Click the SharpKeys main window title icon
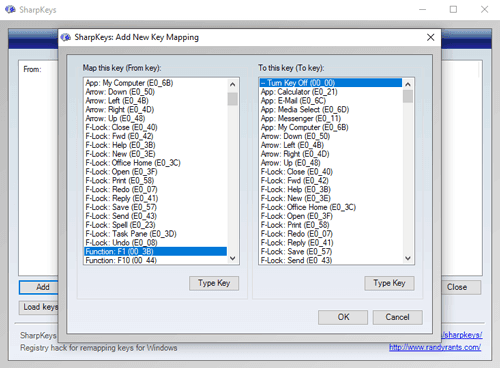The width and height of the screenshot is (500, 368). coord(10,10)
